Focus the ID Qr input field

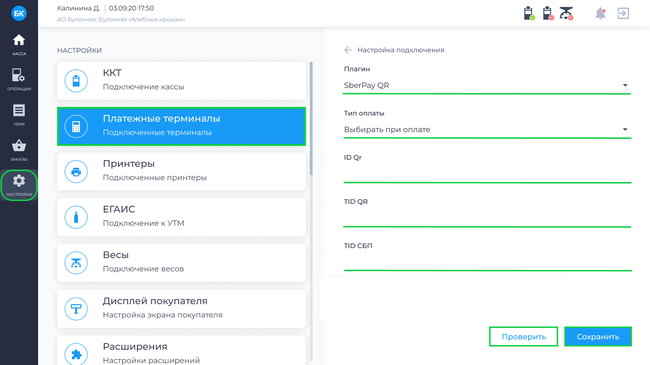coord(487,173)
